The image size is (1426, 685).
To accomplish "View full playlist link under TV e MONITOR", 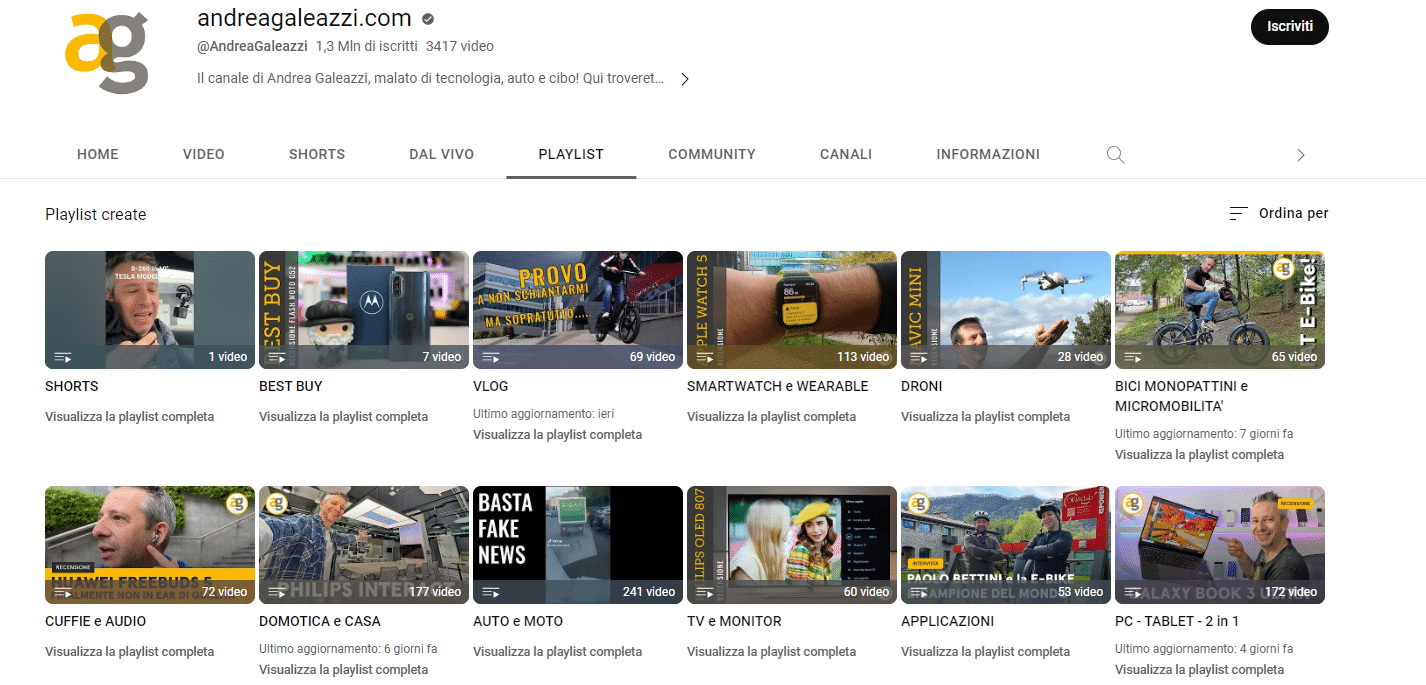I will tap(771, 652).
